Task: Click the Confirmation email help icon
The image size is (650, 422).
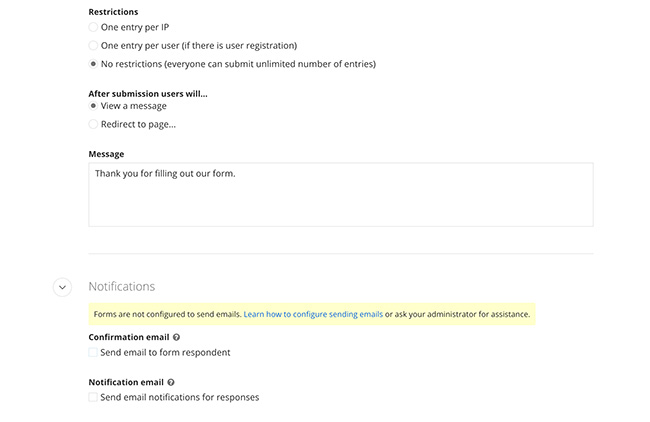Action: [x=177, y=338]
